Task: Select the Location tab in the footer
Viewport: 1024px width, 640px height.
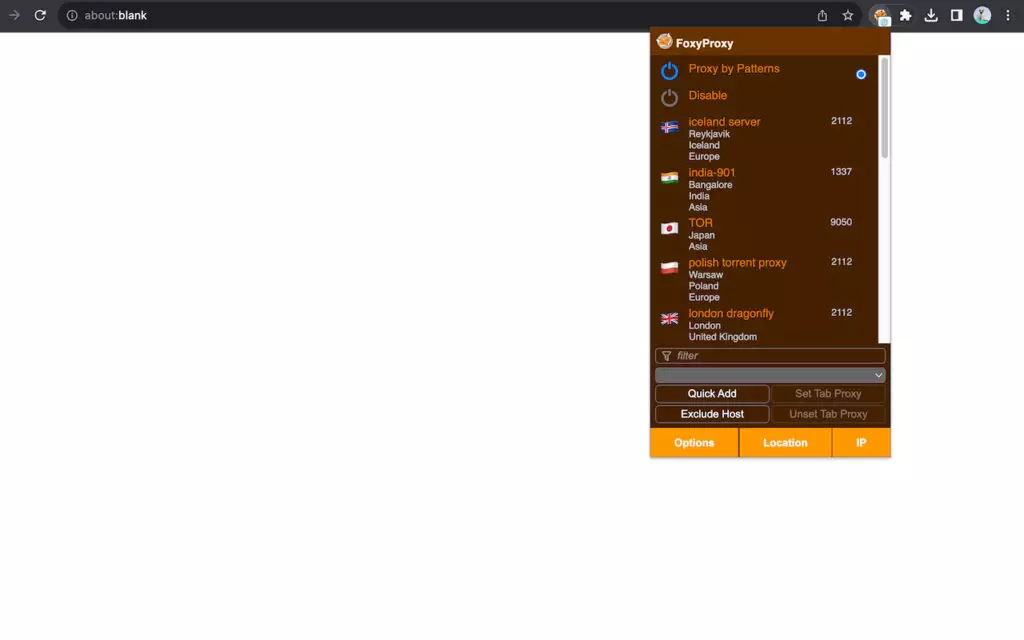Action: [x=785, y=442]
